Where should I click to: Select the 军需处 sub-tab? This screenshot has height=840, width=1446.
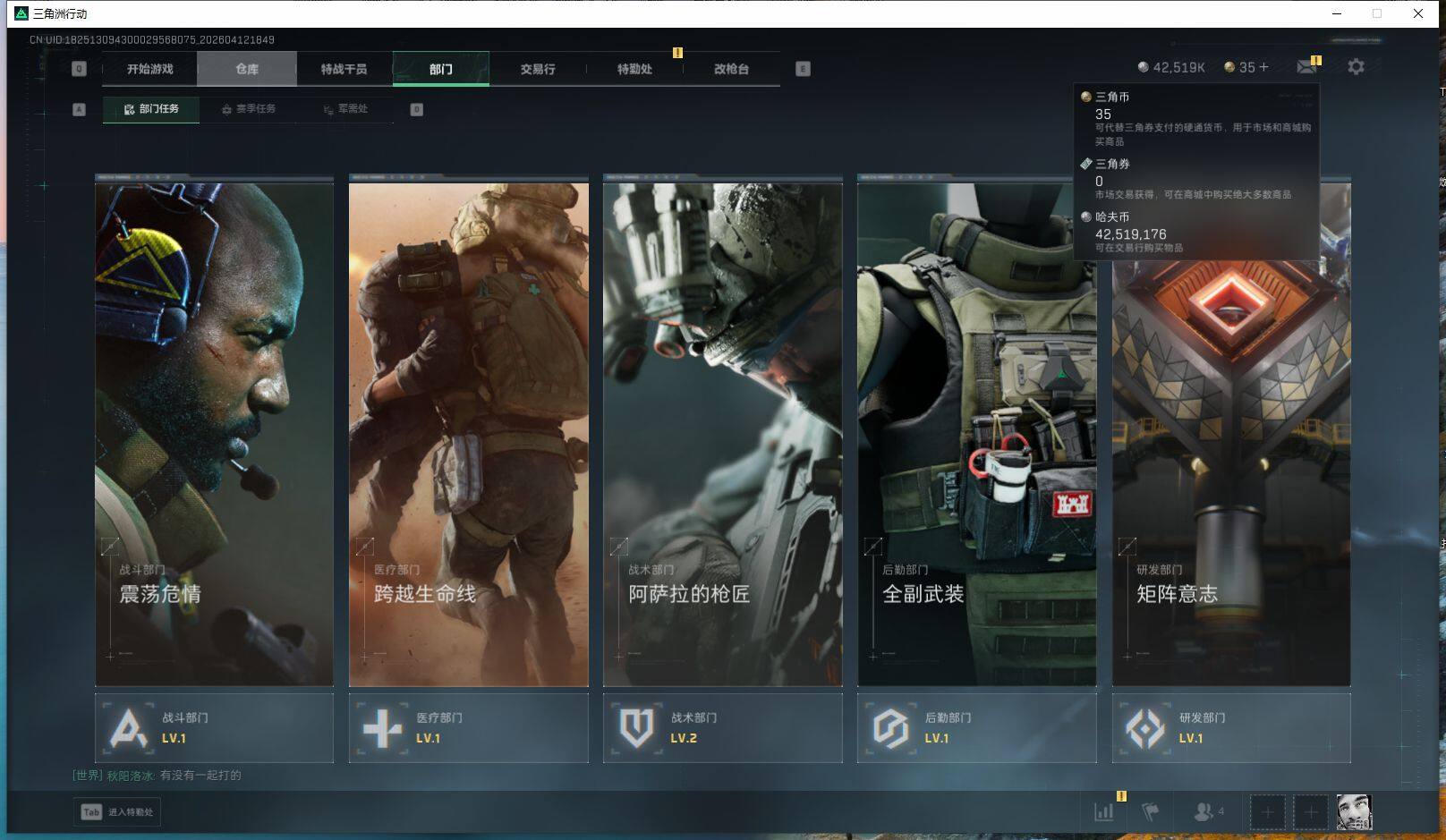click(x=346, y=109)
